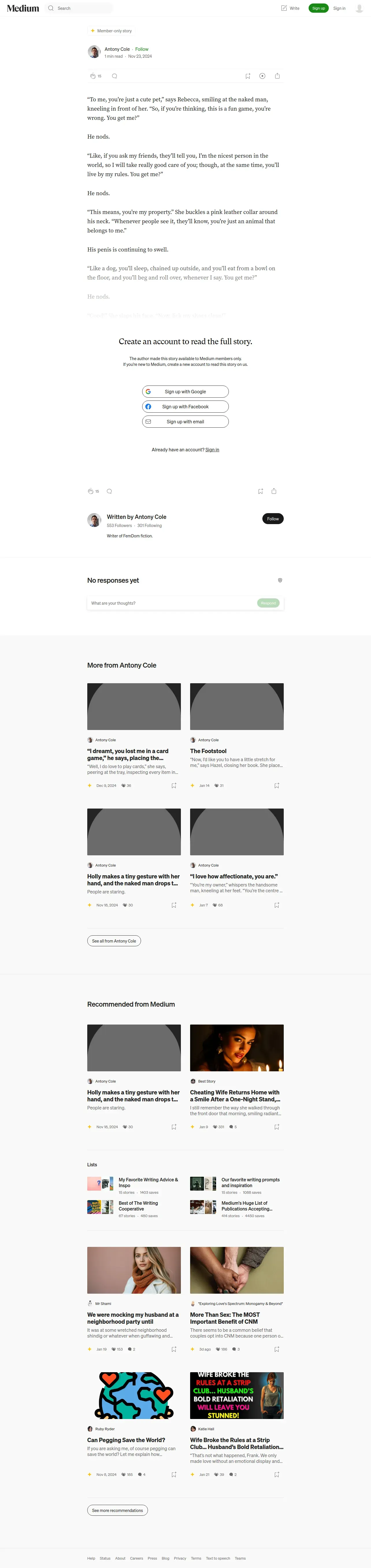Open Our favorite writing prompts and inspiration list

coord(251,1182)
